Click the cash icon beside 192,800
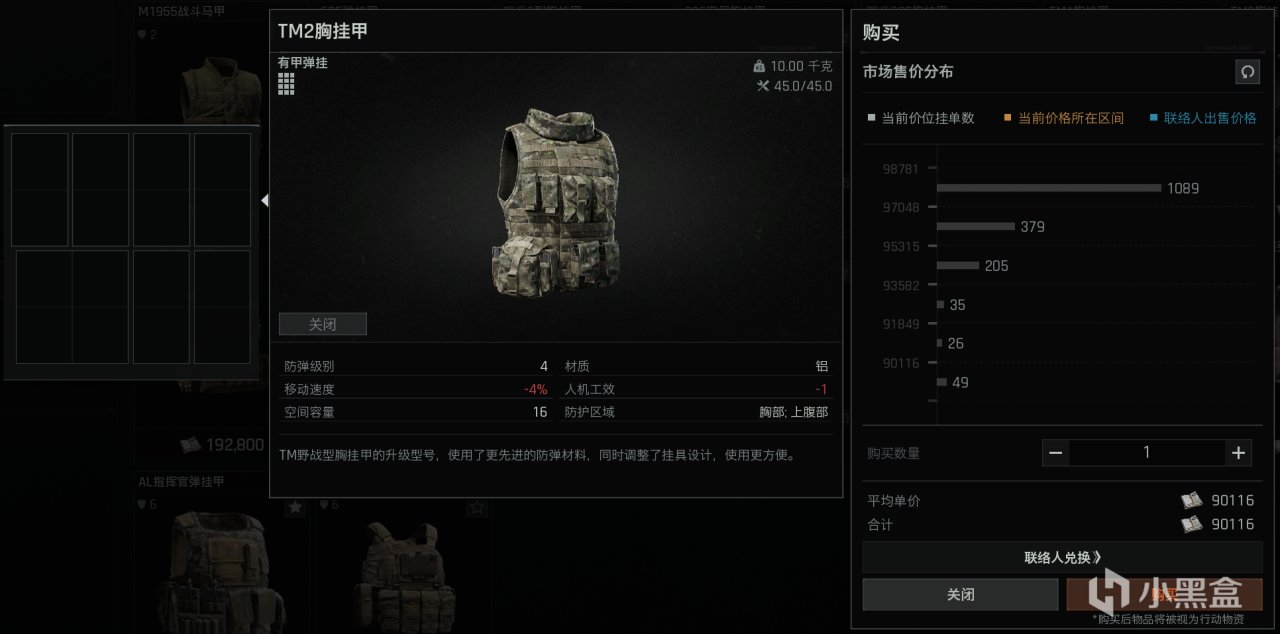 tap(192, 445)
